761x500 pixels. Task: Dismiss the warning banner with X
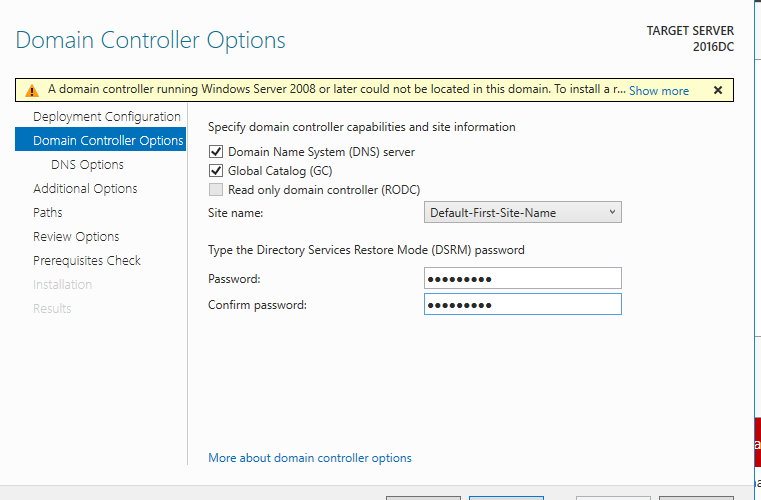(717, 90)
